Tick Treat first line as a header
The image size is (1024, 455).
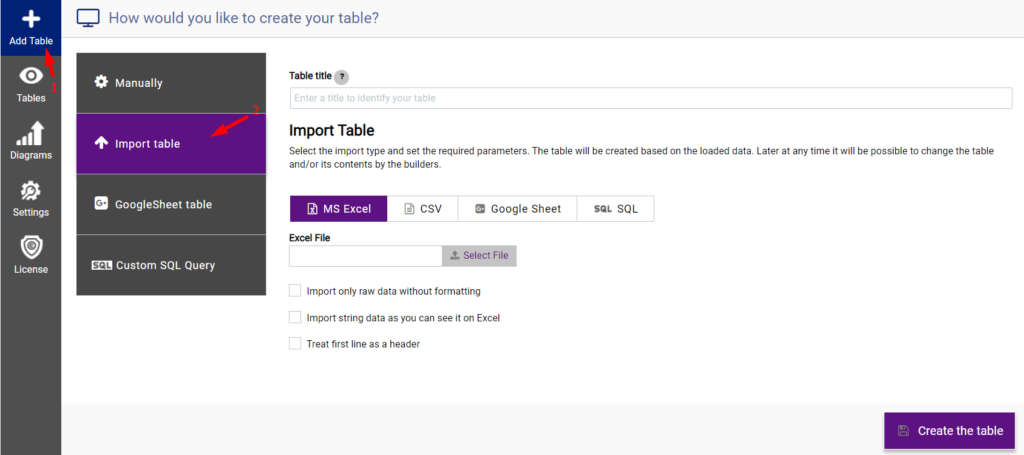click(295, 343)
